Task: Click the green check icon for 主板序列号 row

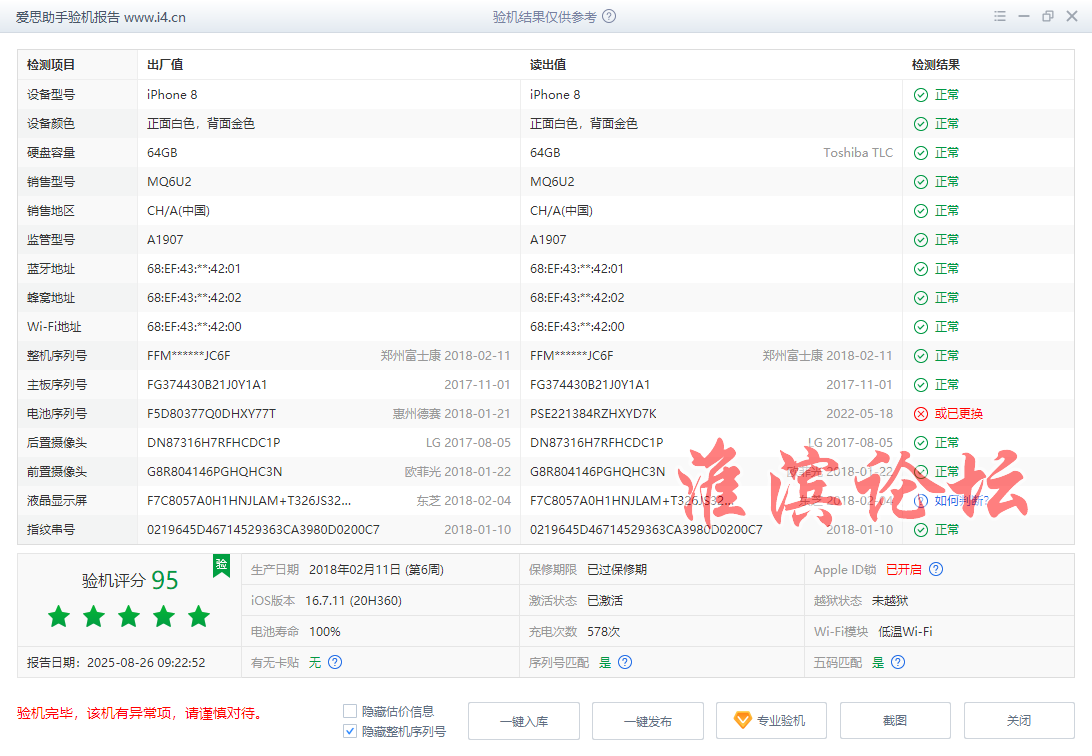Action: pos(921,385)
